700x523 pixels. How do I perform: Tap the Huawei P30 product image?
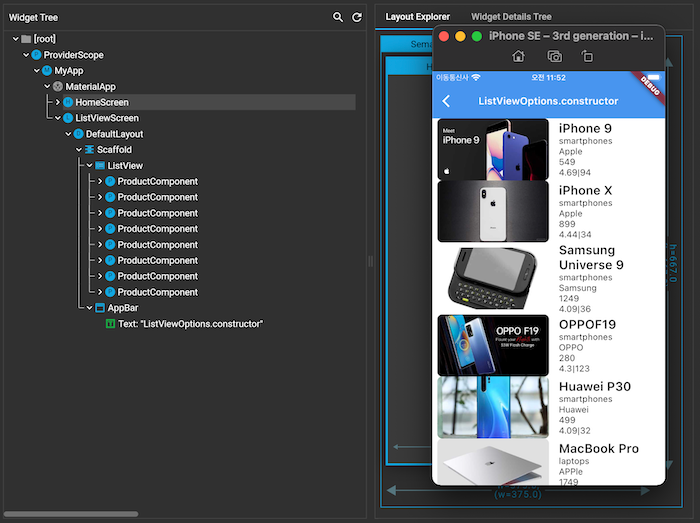tap(493, 407)
